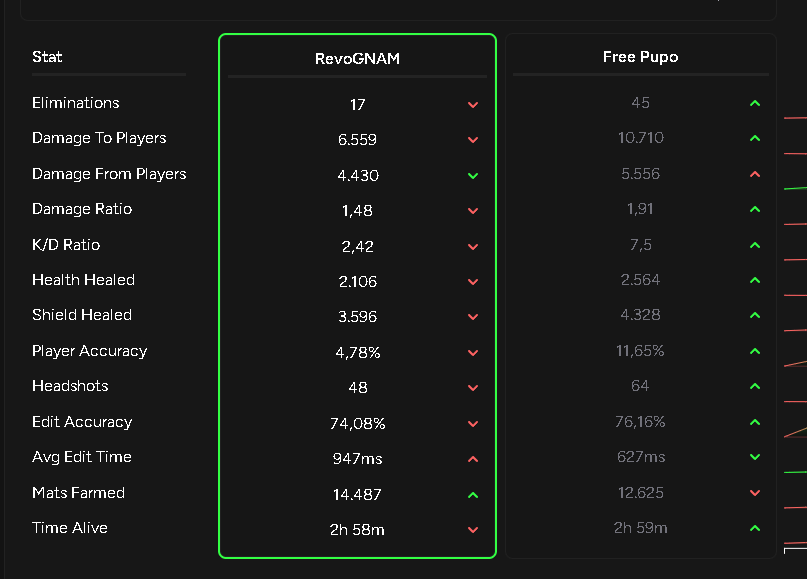Click the red down arrow beside RevoGNAM's Eliminations

(472, 104)
